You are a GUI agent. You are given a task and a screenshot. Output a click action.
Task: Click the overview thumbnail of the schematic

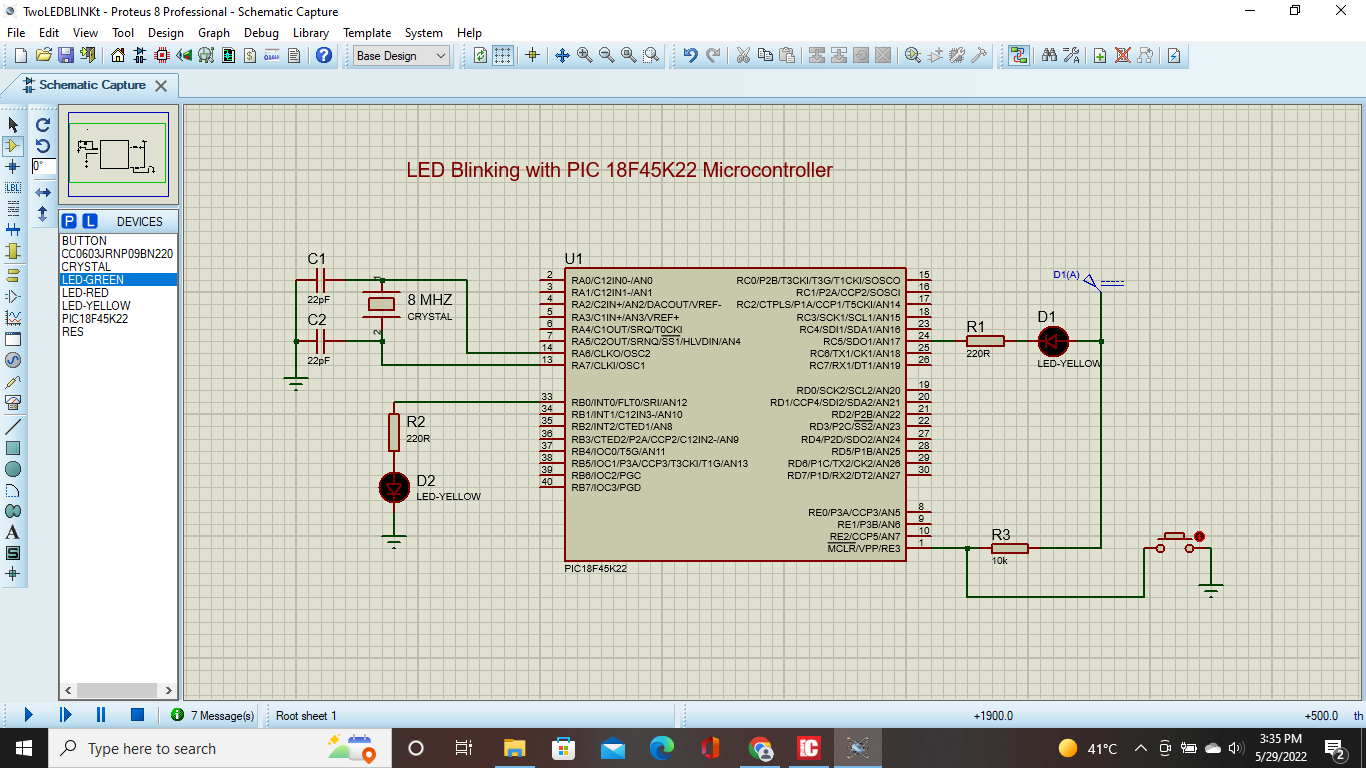118,155
